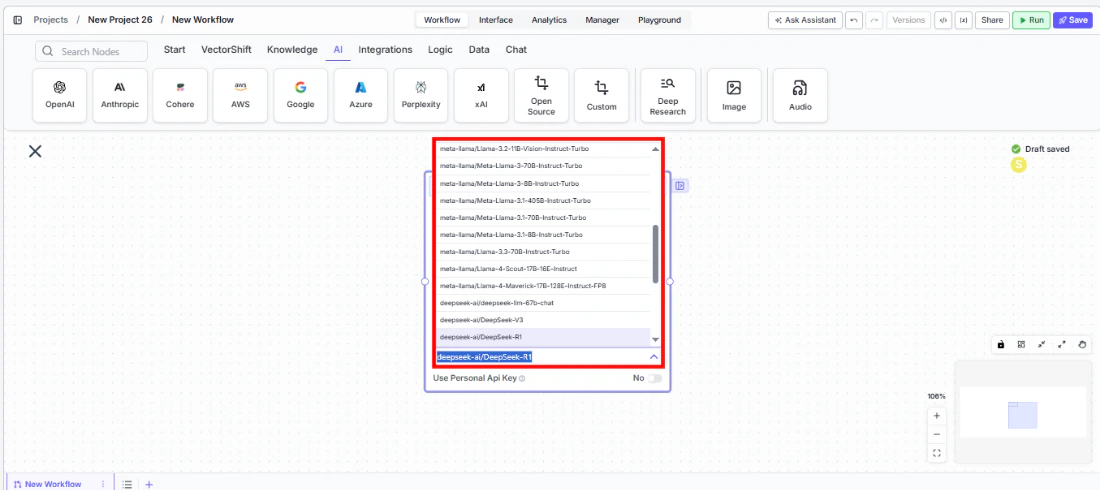Screen dimensions: 1100x490
Task: Go to Projects breadcrumb link
Action: (51, 20)
